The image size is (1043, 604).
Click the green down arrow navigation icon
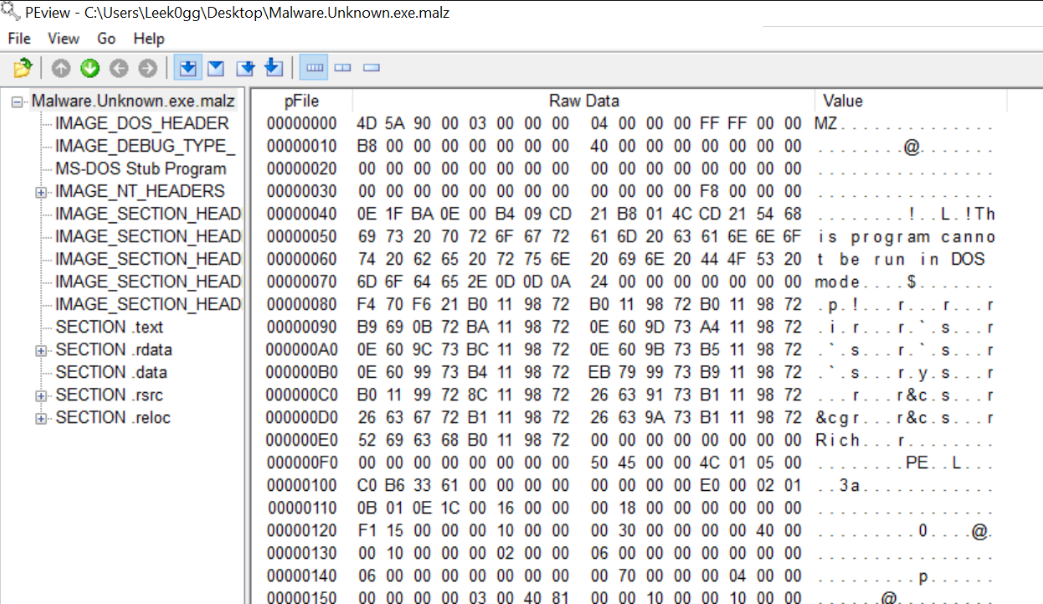pos(90,68)
